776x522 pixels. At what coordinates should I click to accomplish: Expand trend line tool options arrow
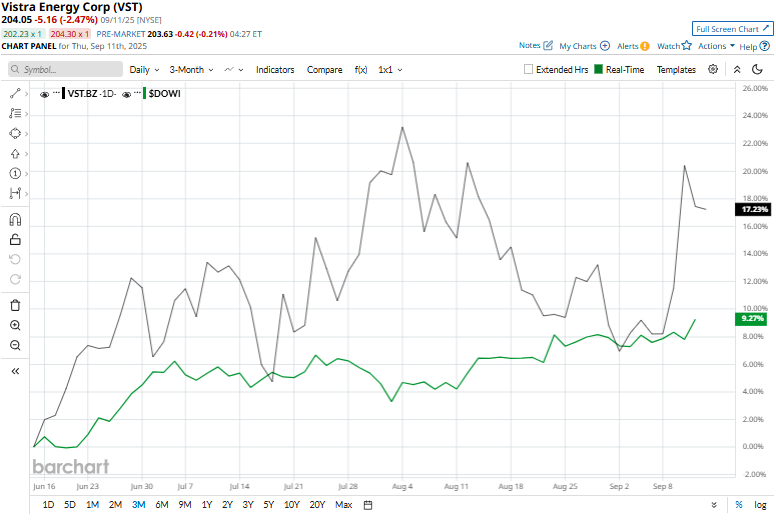point(26,94)
